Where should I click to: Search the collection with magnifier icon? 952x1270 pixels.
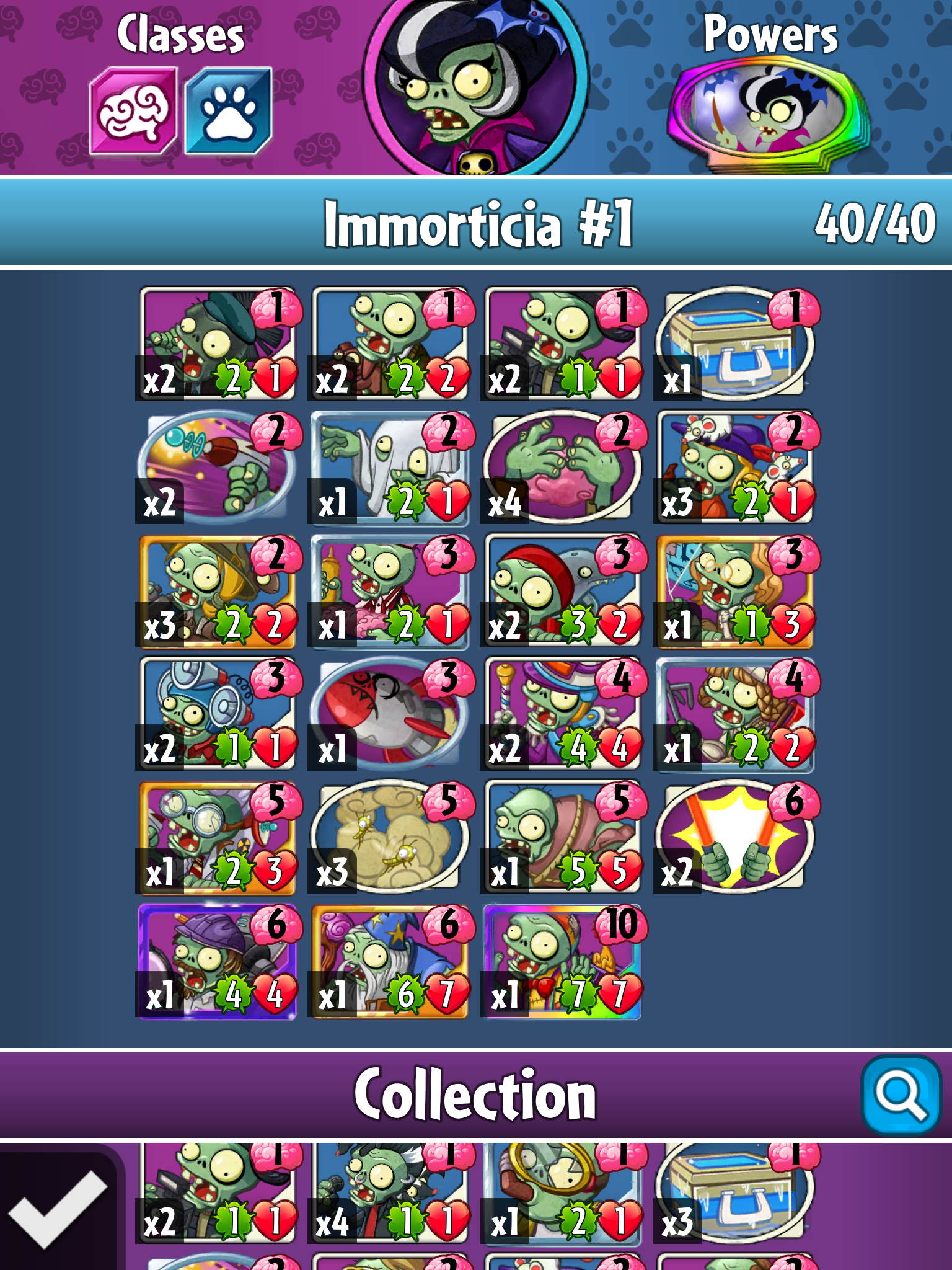(x=902, y=1095)
